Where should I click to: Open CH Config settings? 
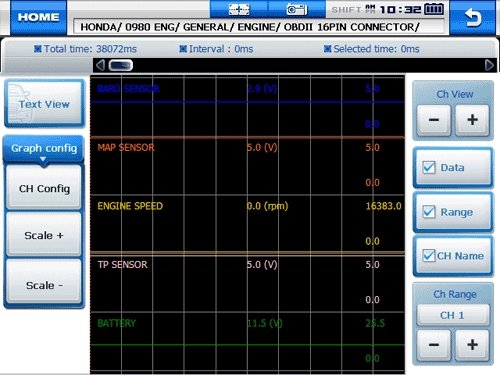coord(44,188)
